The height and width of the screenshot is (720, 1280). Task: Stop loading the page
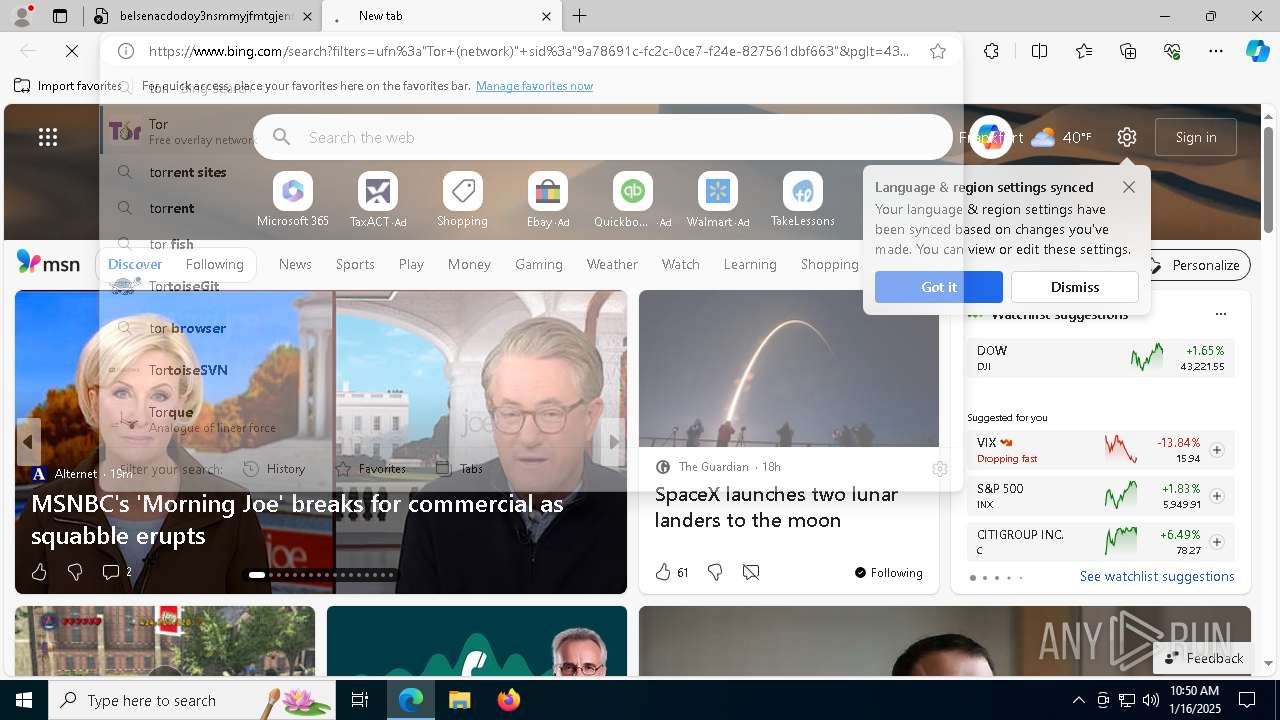point(73,51)
